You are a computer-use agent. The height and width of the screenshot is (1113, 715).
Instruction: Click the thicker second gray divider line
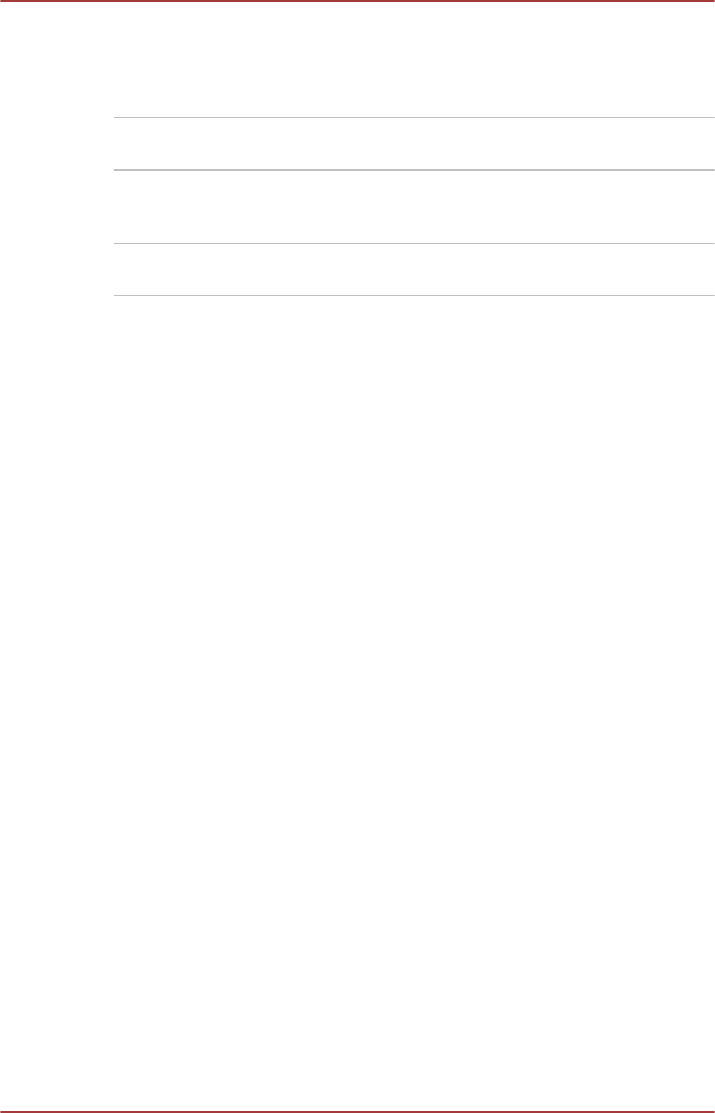coord(414,170)
